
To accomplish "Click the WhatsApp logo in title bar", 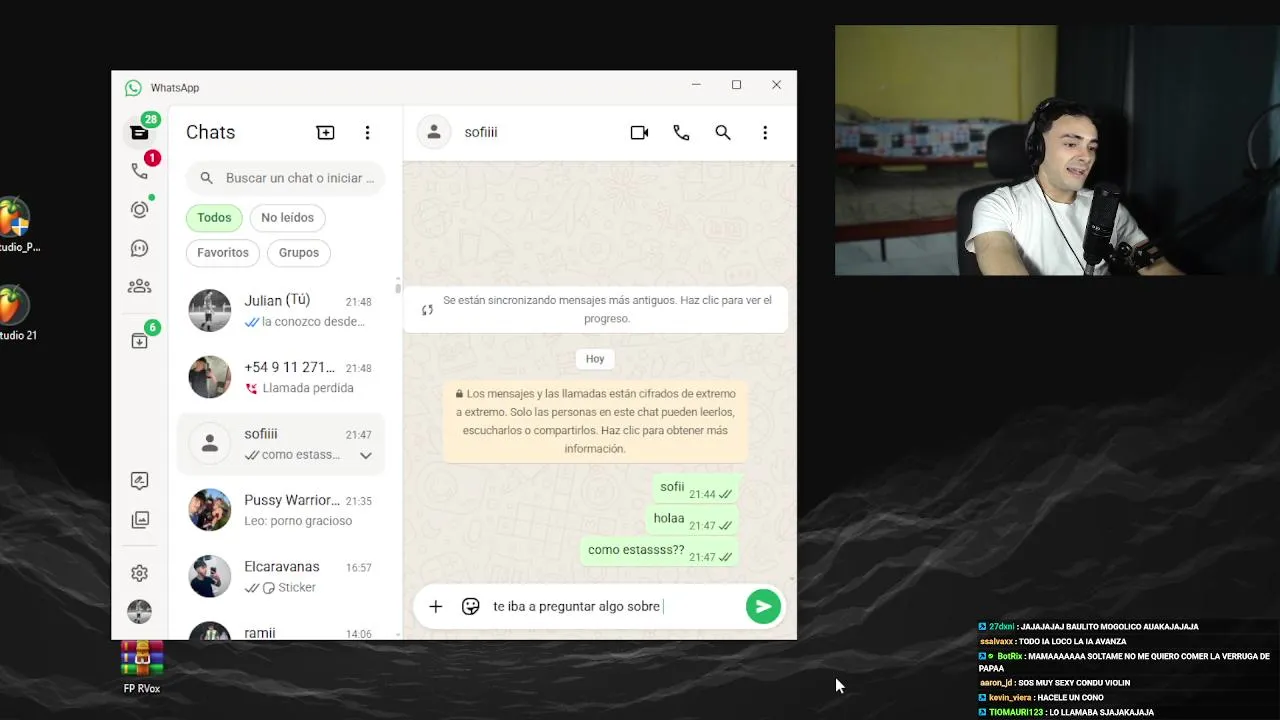I will point(133,88).
